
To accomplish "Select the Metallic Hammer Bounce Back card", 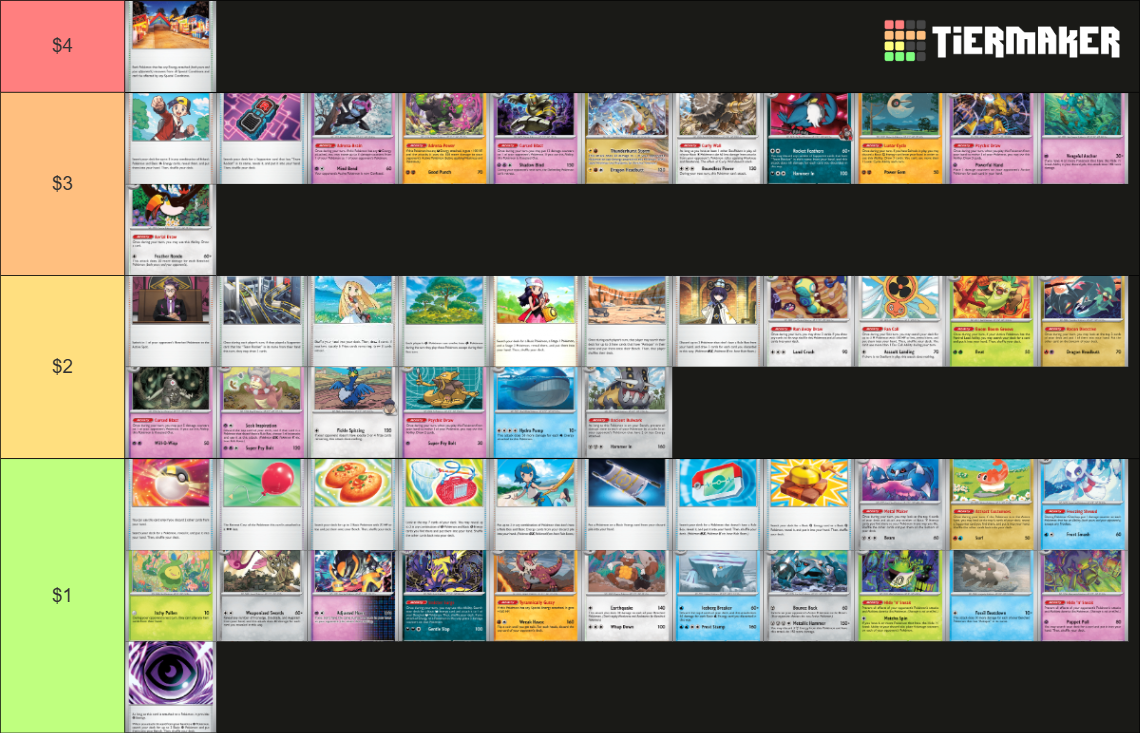I will (809, 596).
